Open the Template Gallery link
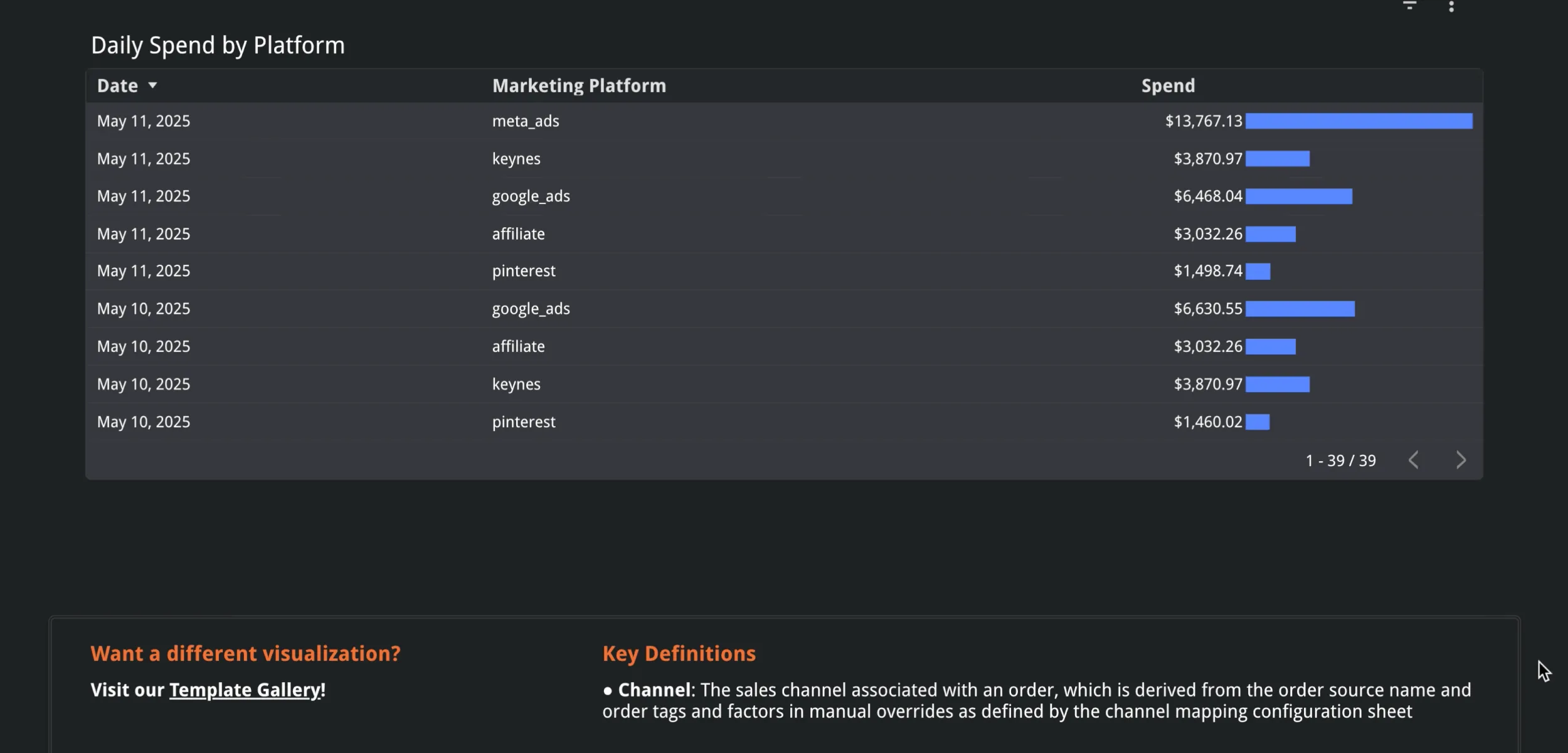1568x753 pixels. tap(245, 690)
